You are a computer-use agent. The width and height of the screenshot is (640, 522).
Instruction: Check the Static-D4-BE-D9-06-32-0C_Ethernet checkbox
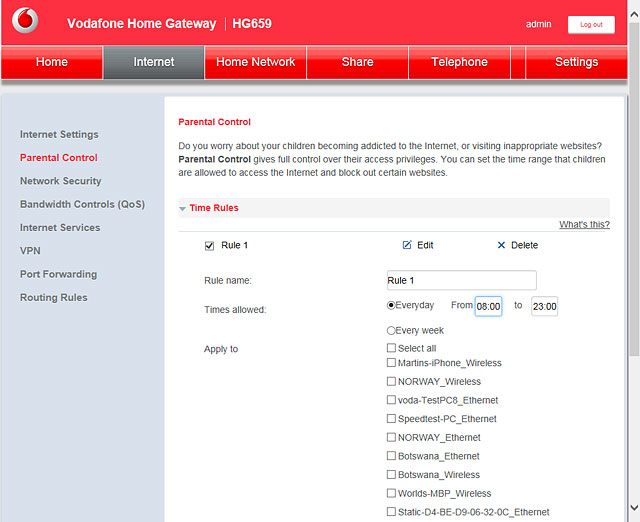pyautogui.click(x=391, y=511)
